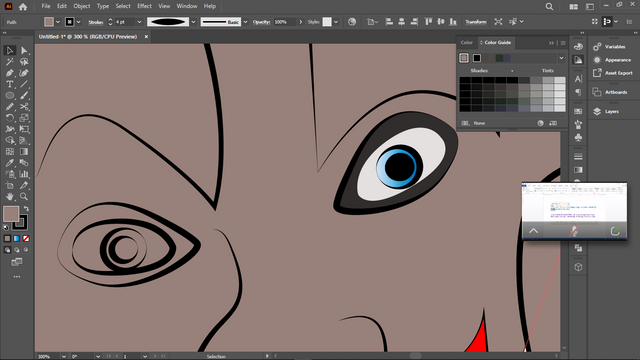640x360 pixels.
Task: Open variable width profile dropdown
Action: click(193, 22)
